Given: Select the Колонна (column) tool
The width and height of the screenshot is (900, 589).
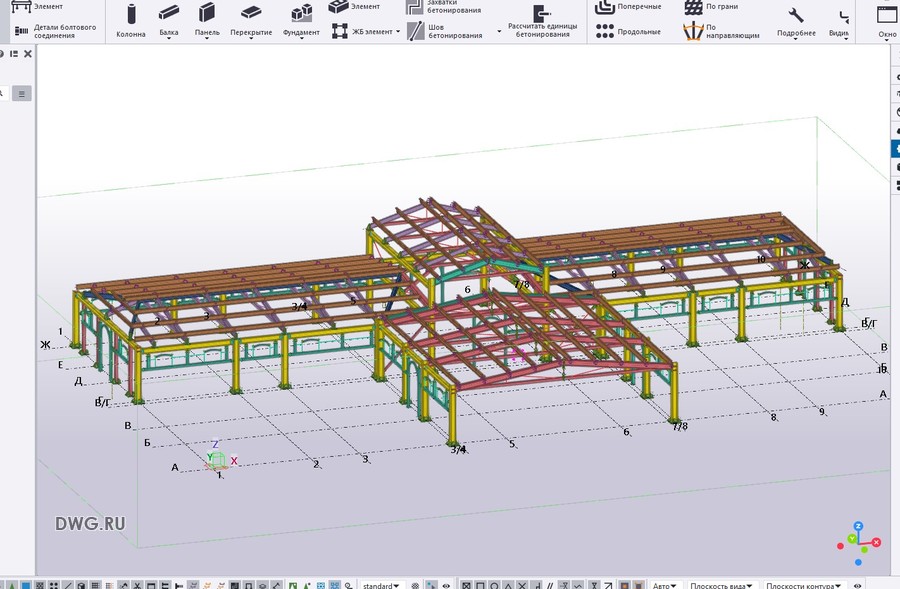Looking at the screenshot, I should [130, 14].
